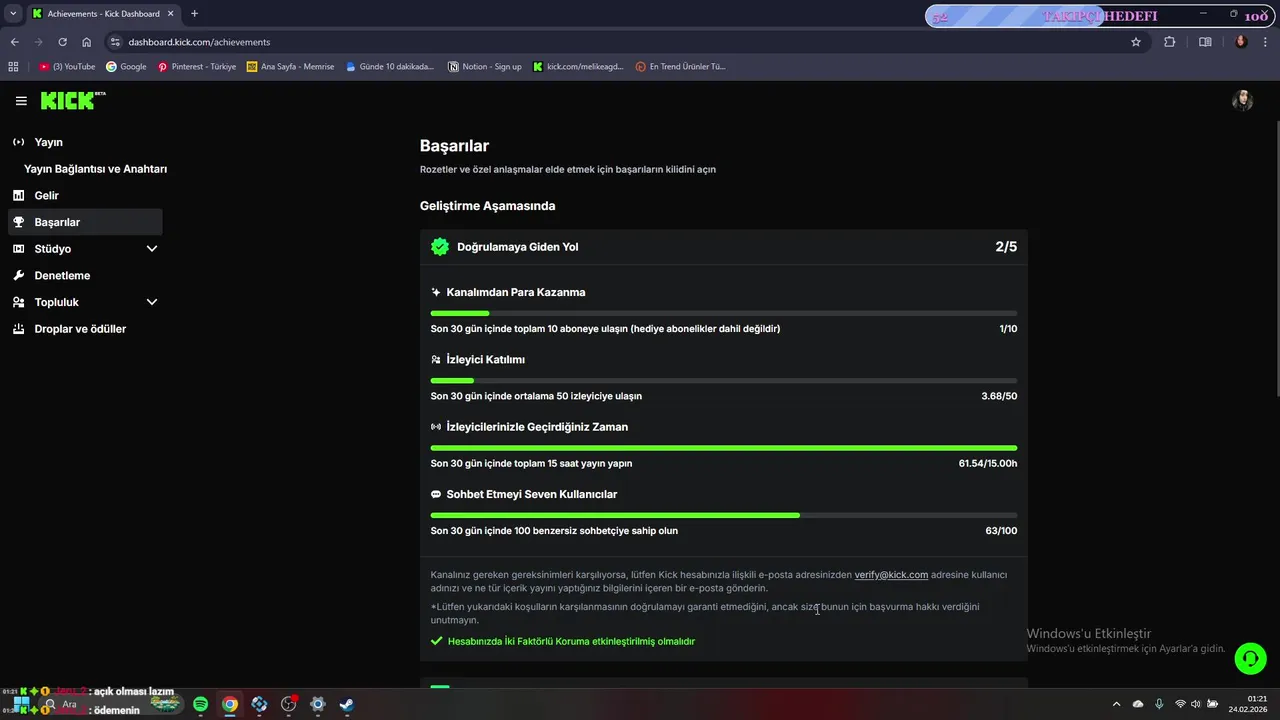Open the volume tray icon
The image size is (1280, 720).
1196,704
